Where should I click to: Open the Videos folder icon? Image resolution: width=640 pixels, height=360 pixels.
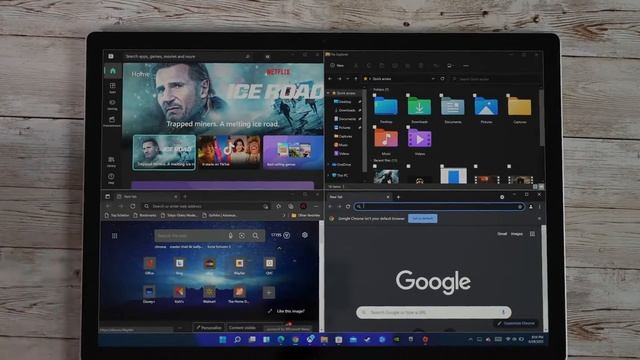pos(419,138)
